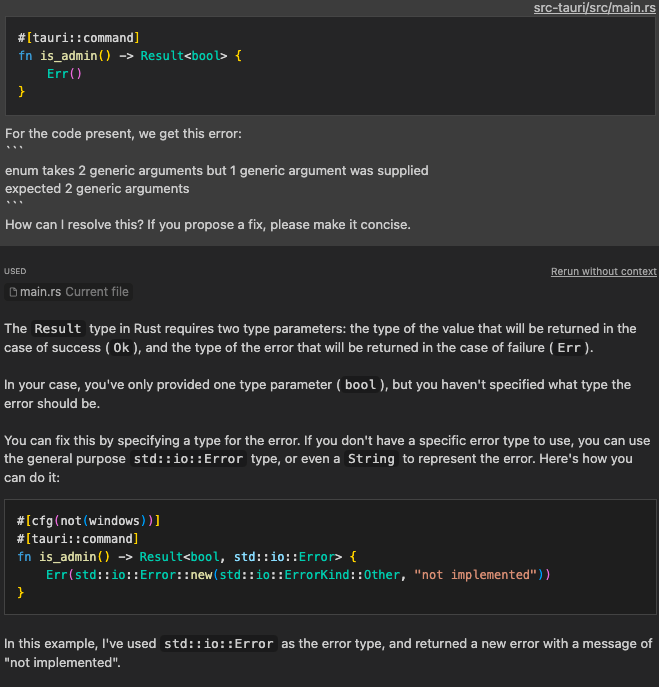Viewport: 659px width, 687px height.
Task: Select the inline bool code token
Action: tap(360, 385)
